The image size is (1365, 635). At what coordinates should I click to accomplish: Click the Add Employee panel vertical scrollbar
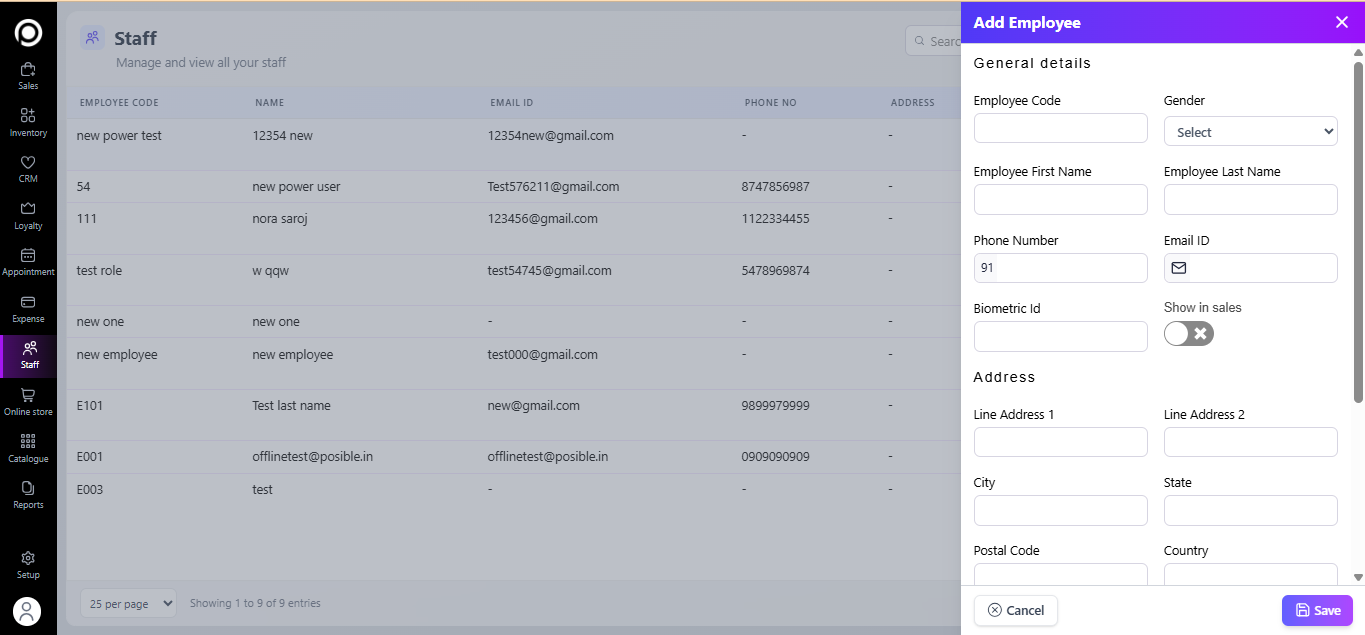point(1357,230)
